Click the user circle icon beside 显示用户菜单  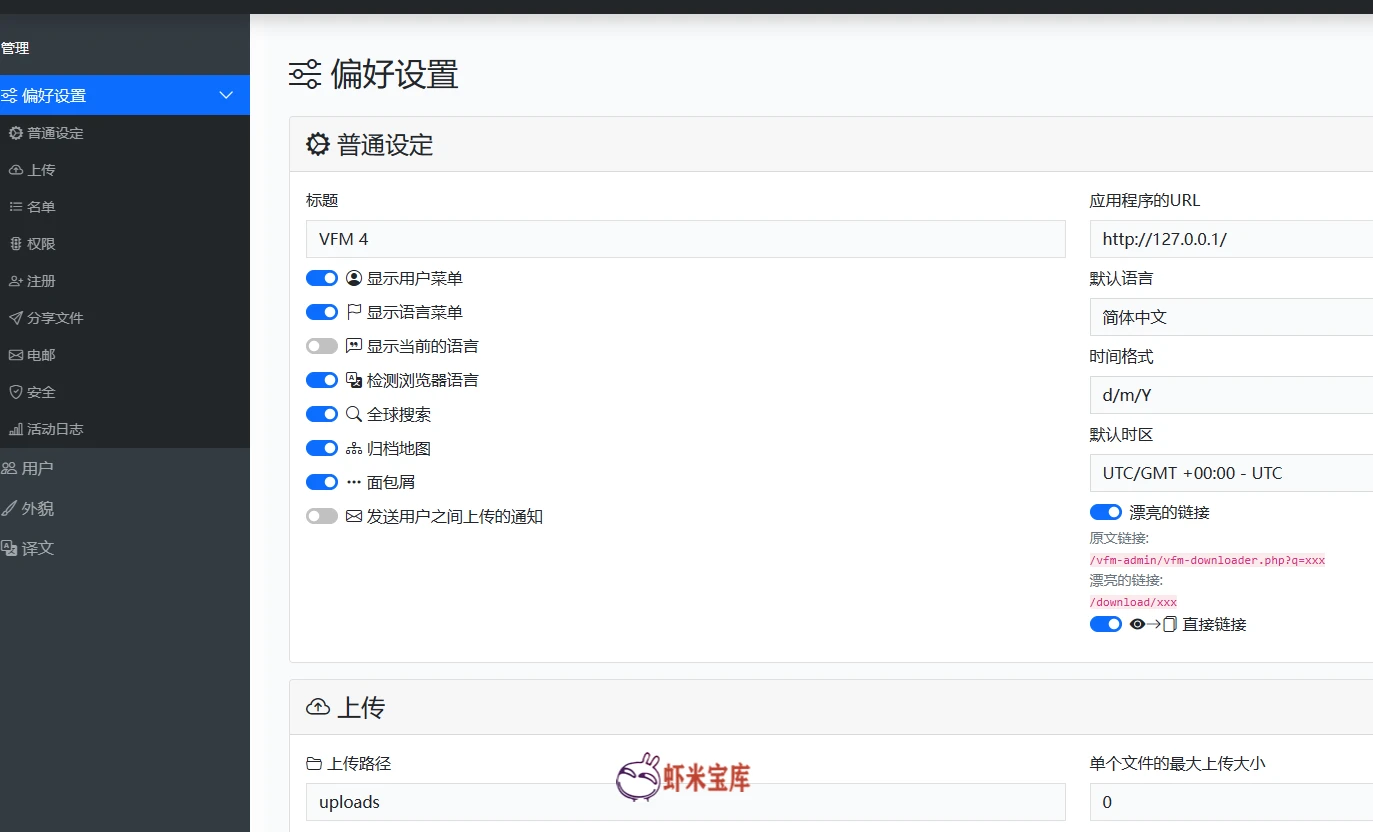click(354, 278)
